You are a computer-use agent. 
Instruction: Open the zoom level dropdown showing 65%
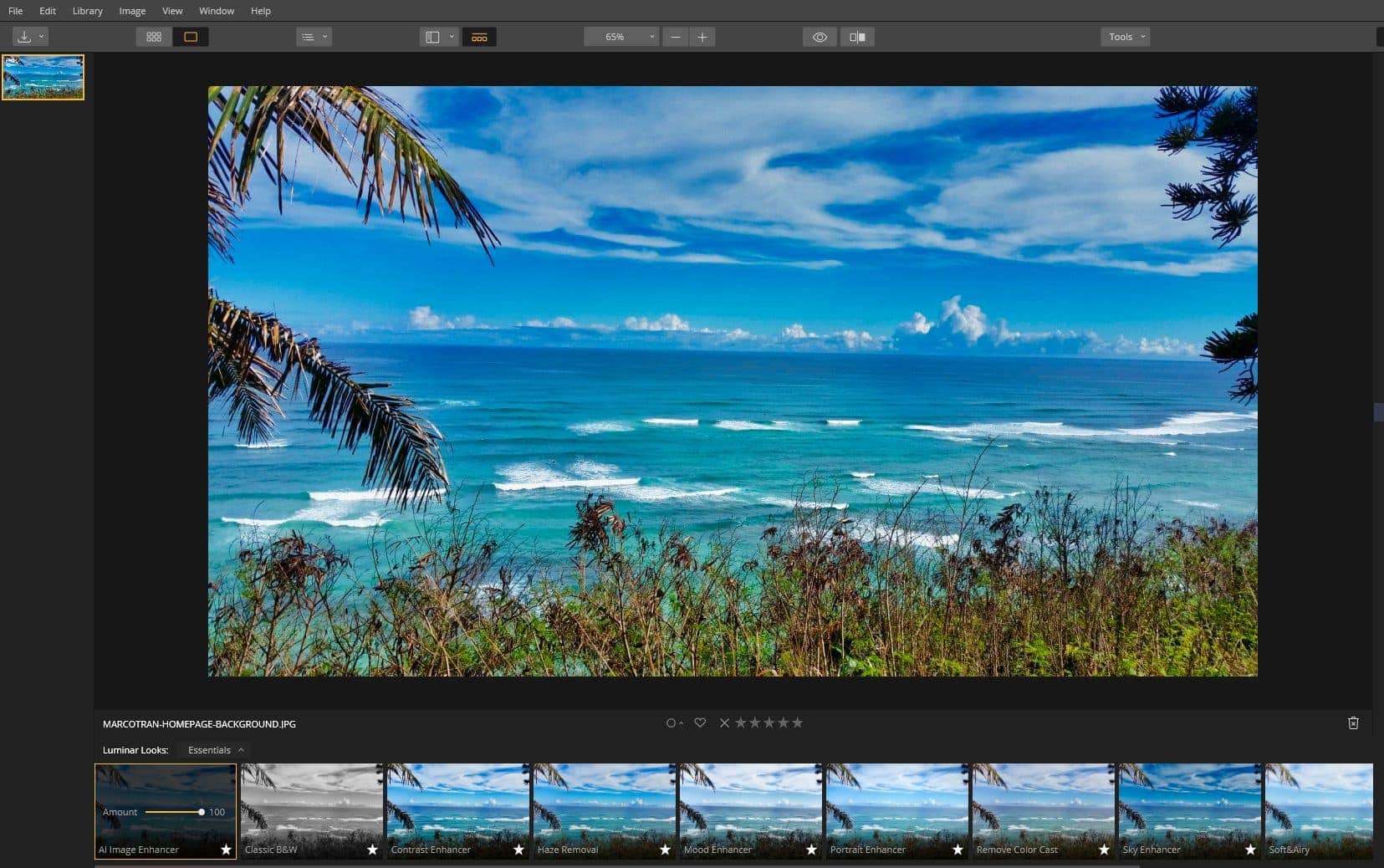point(621,36)
